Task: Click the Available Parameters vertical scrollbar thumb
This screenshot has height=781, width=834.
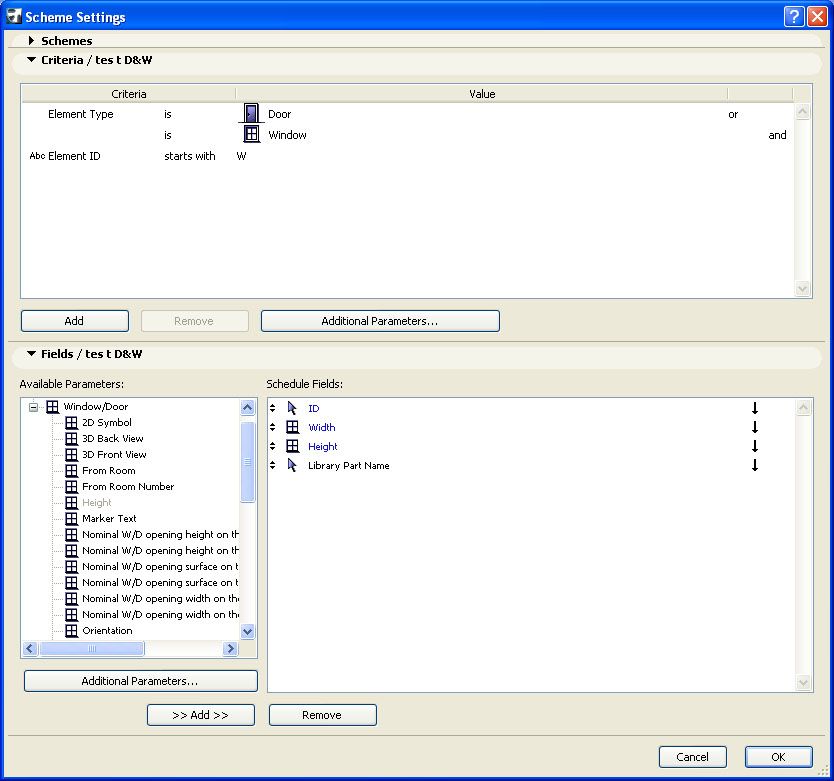Action: [x=247, y=462]
